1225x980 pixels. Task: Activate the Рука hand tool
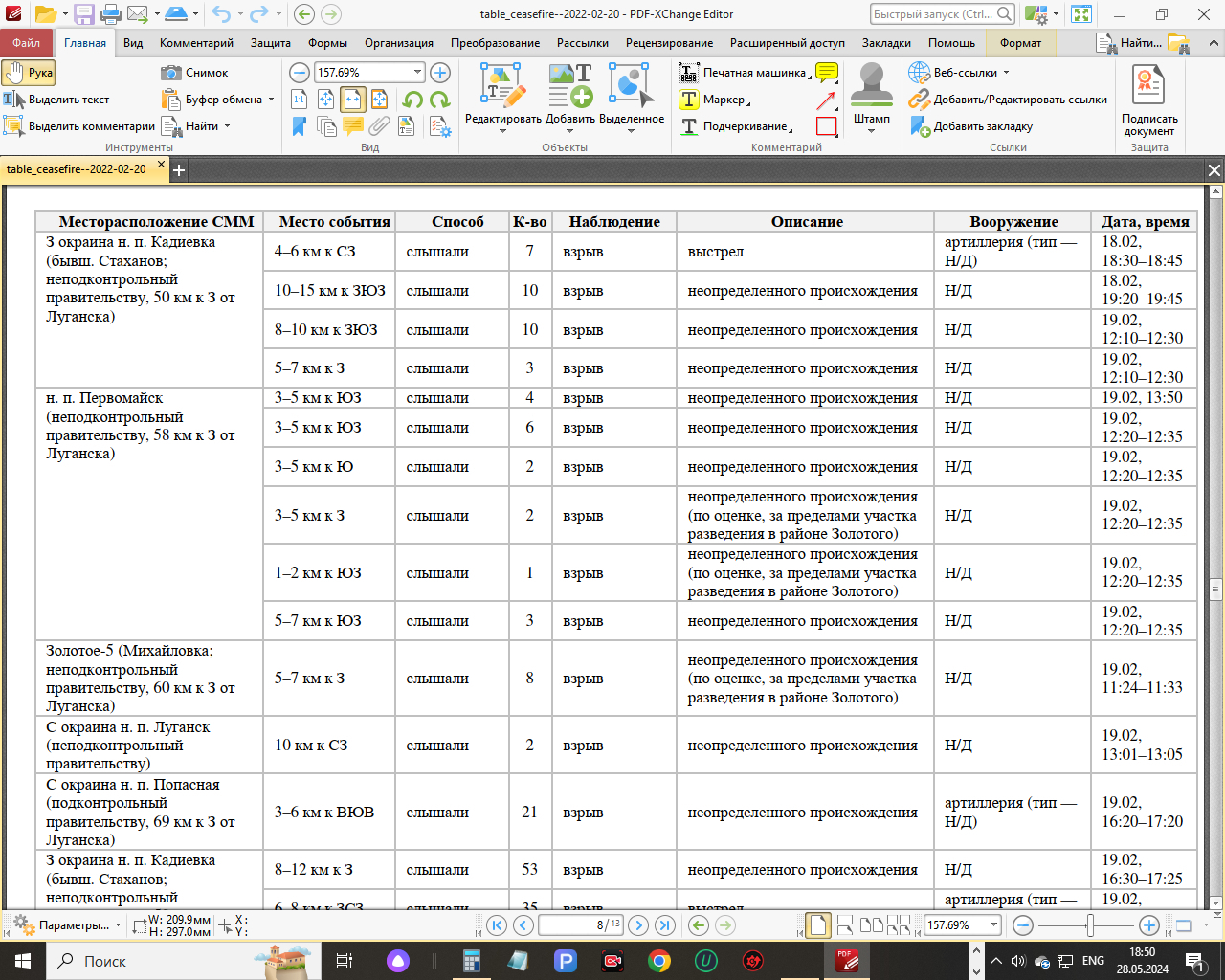[29, 73]
